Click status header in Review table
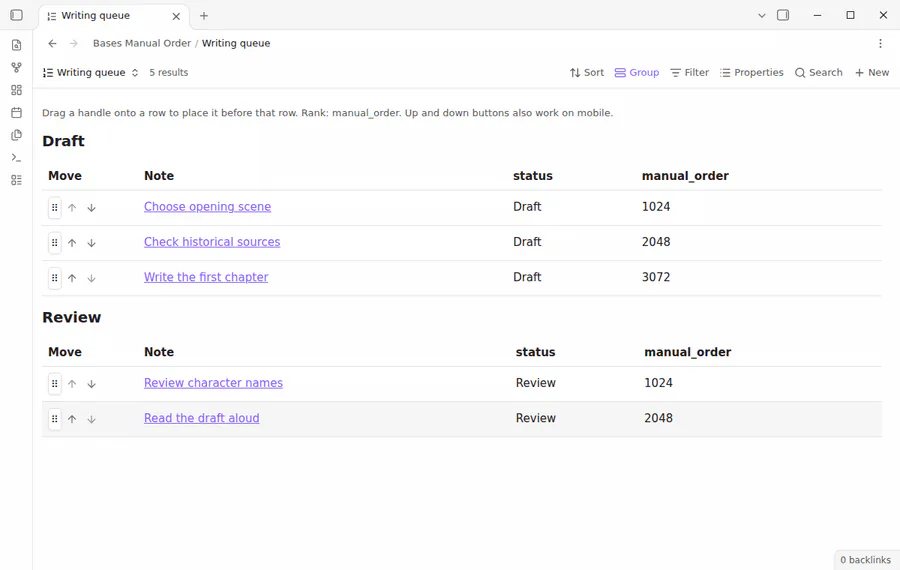 click(535, 352)
